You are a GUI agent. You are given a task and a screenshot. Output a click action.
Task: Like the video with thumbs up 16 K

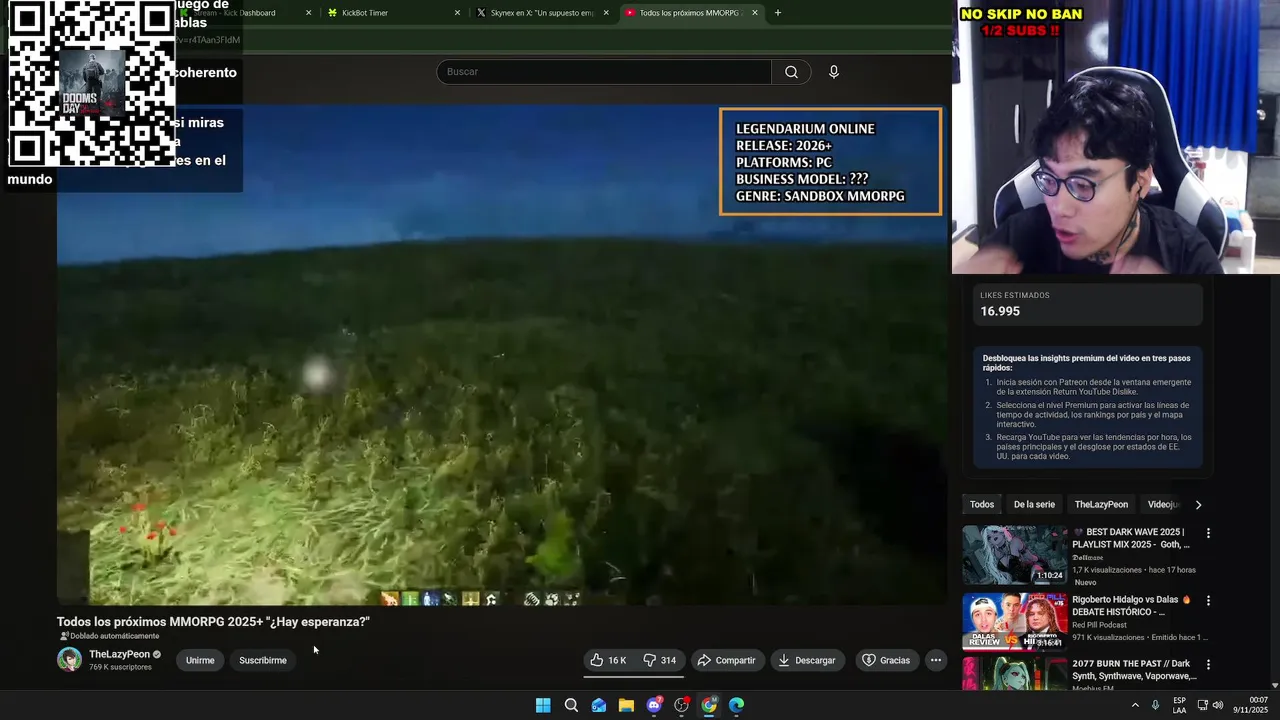(609, 660)
